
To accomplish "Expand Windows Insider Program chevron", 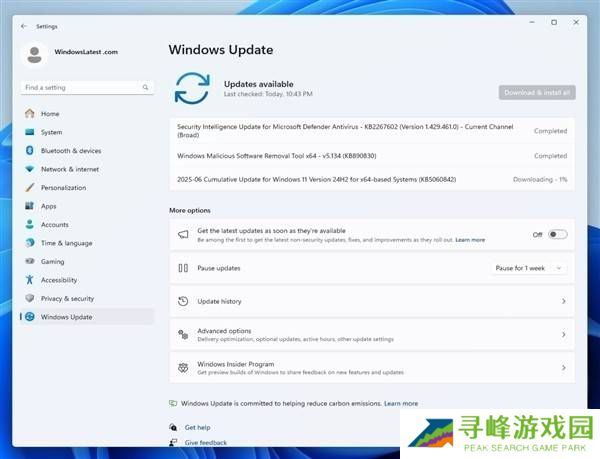I will pos(564,368).
